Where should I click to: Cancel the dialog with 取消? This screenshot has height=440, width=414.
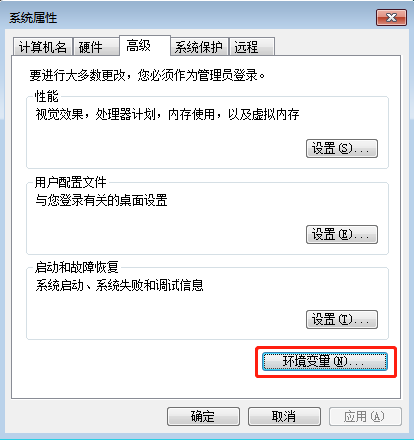[x=284, y=416]
